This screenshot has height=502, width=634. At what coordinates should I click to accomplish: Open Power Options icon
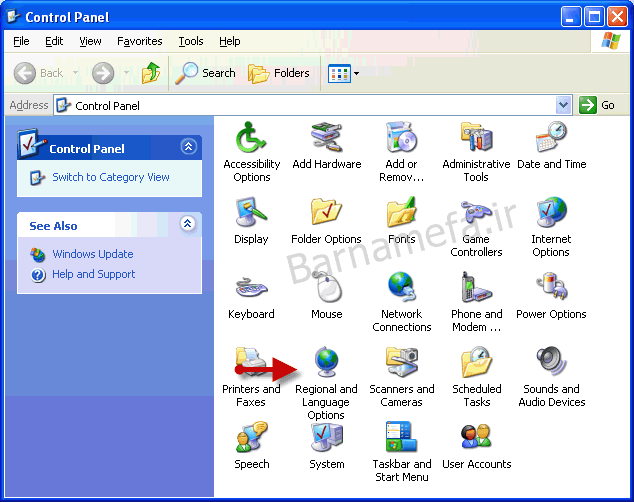(x=551, y=288)
